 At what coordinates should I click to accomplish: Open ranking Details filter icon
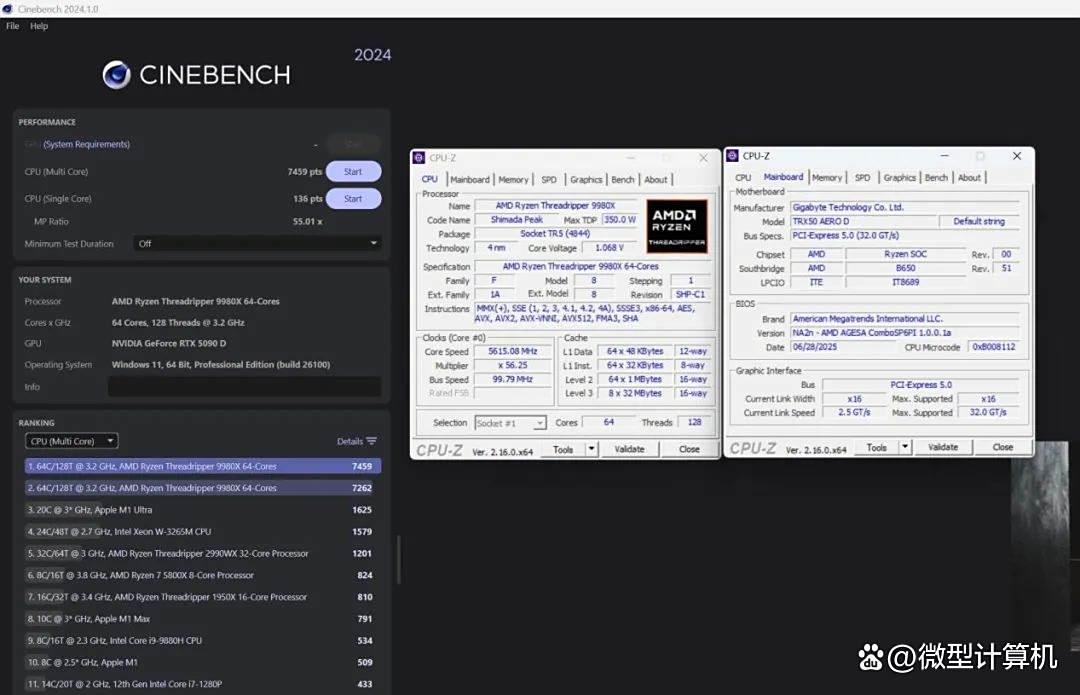click(371, 441)
